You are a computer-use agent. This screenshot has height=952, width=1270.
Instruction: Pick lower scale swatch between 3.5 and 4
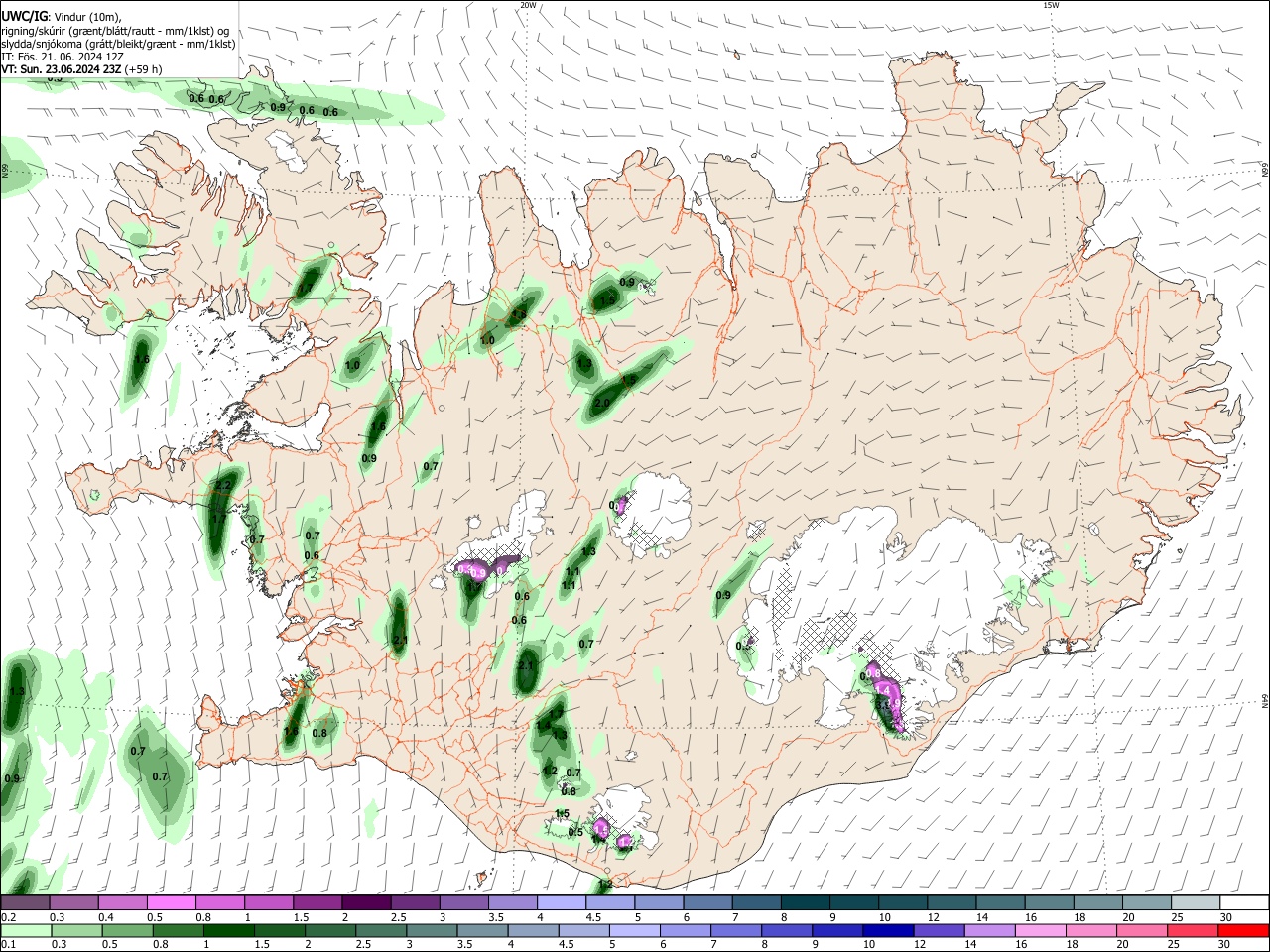pos(482,930)
